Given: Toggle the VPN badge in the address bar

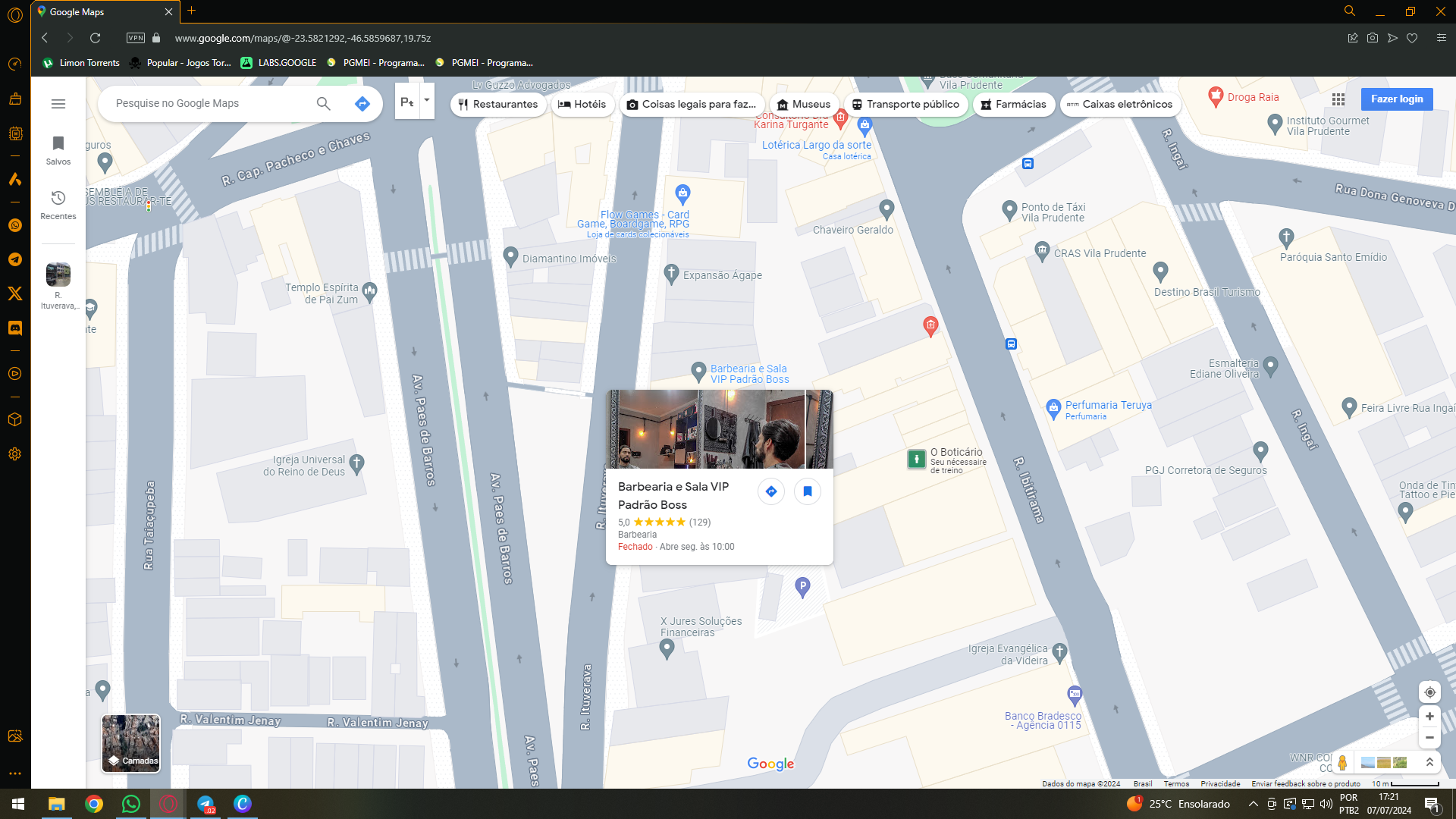Looking at the screenshot, I should [136, 38].
